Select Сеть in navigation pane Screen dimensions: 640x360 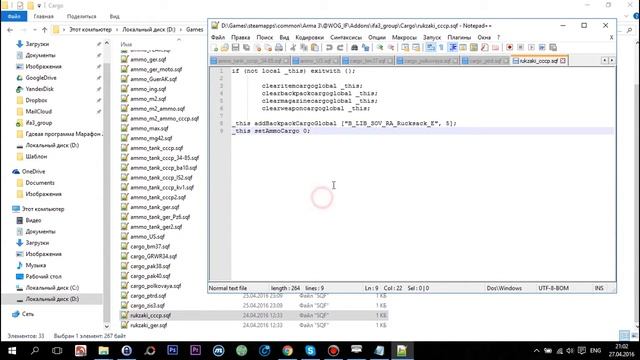click(x=27, y=314)
